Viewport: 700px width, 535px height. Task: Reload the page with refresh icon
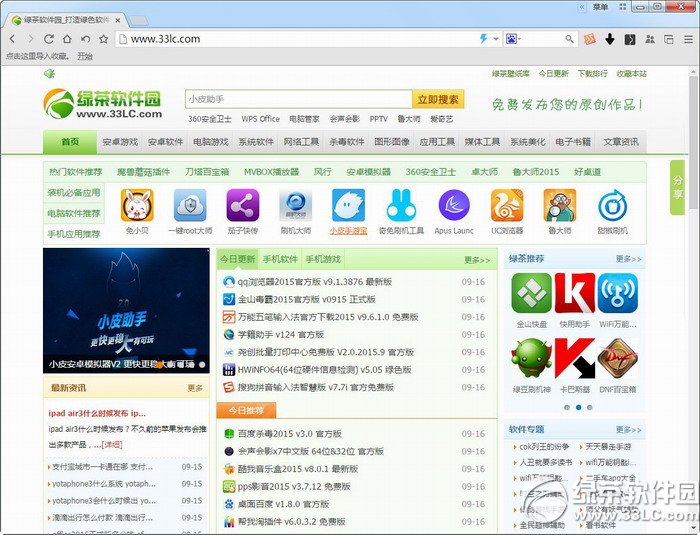[x=49, y=39]
